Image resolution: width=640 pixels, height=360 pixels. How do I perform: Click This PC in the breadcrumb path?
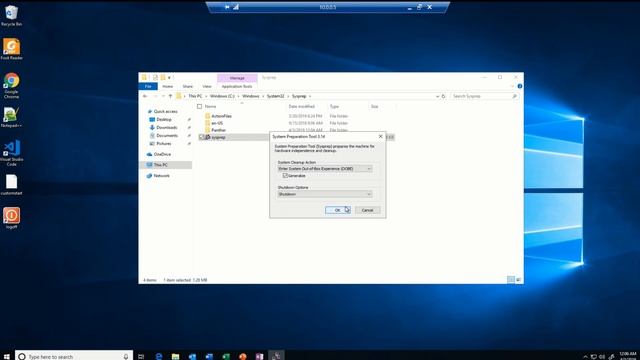195,96
